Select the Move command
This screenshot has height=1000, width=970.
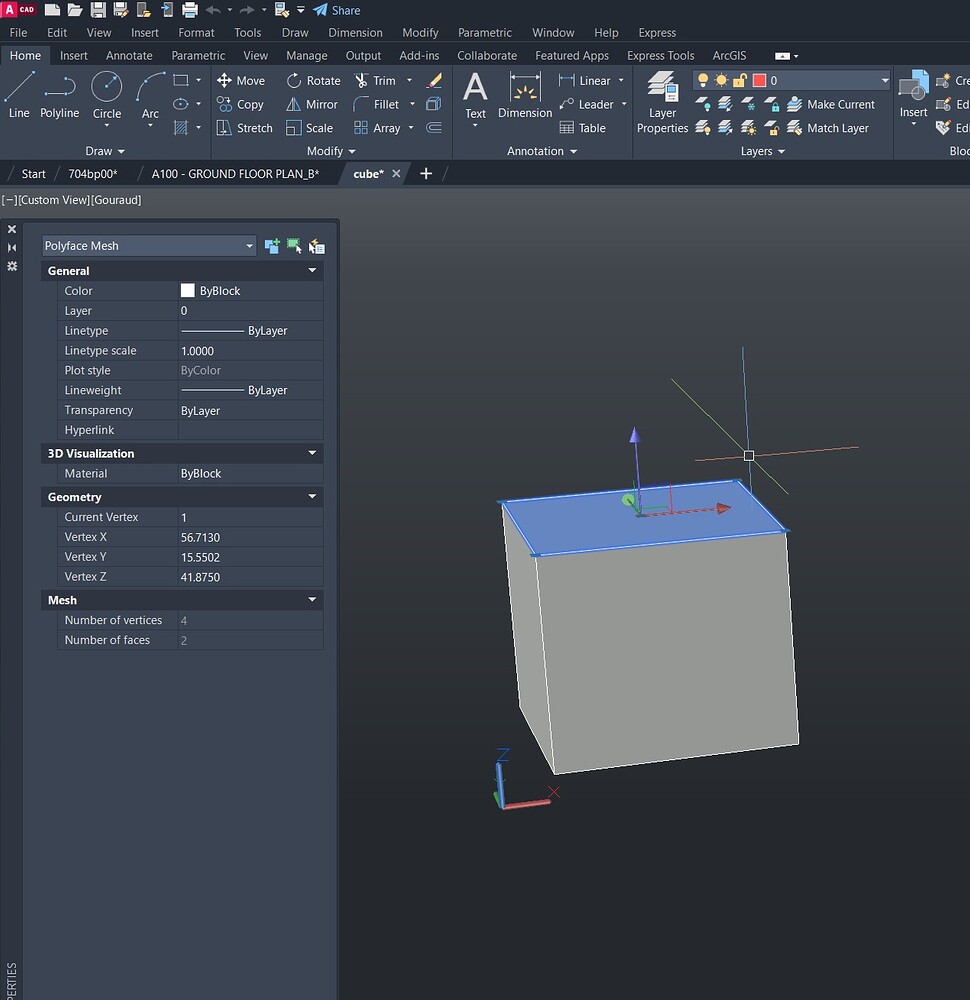(x=241, y=80)
